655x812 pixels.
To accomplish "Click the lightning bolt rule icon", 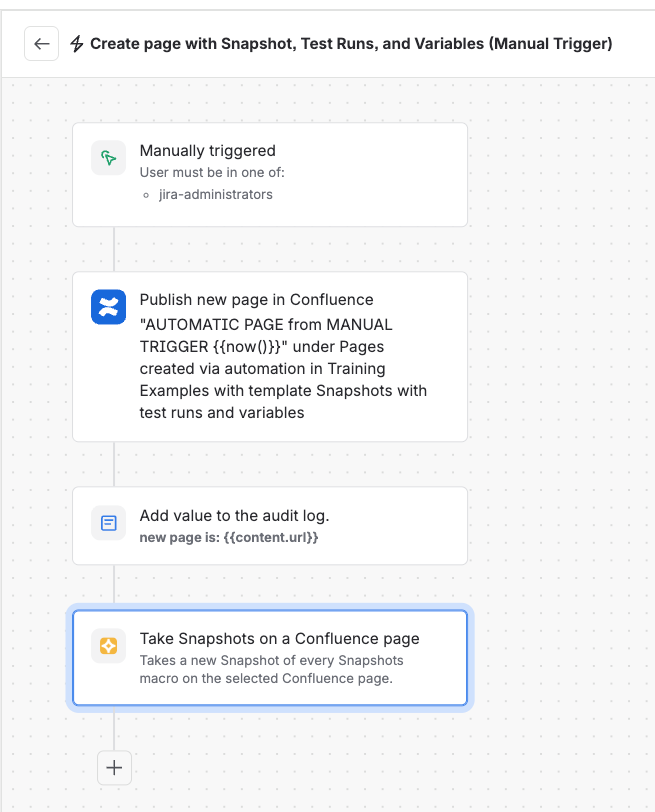I will (x=77, y=44).
